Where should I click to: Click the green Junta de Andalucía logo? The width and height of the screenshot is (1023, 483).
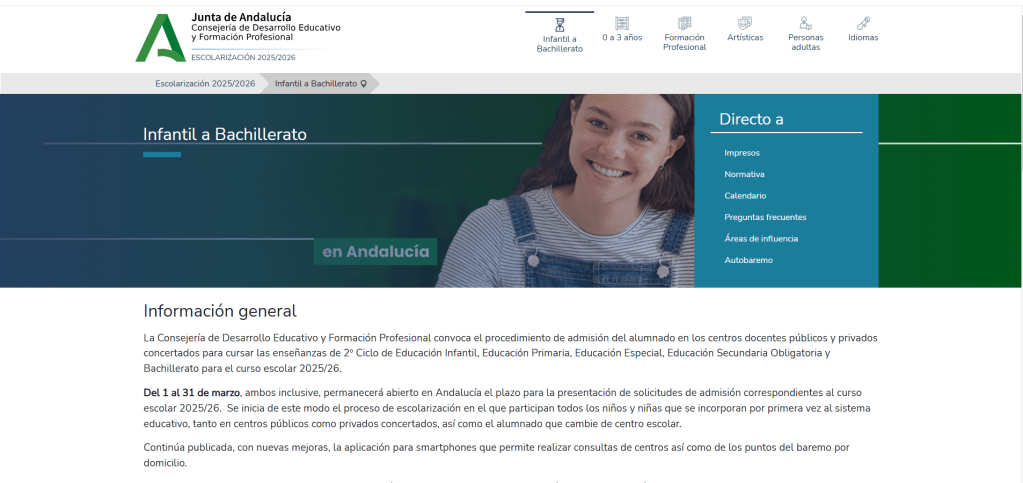coord(160,39)
